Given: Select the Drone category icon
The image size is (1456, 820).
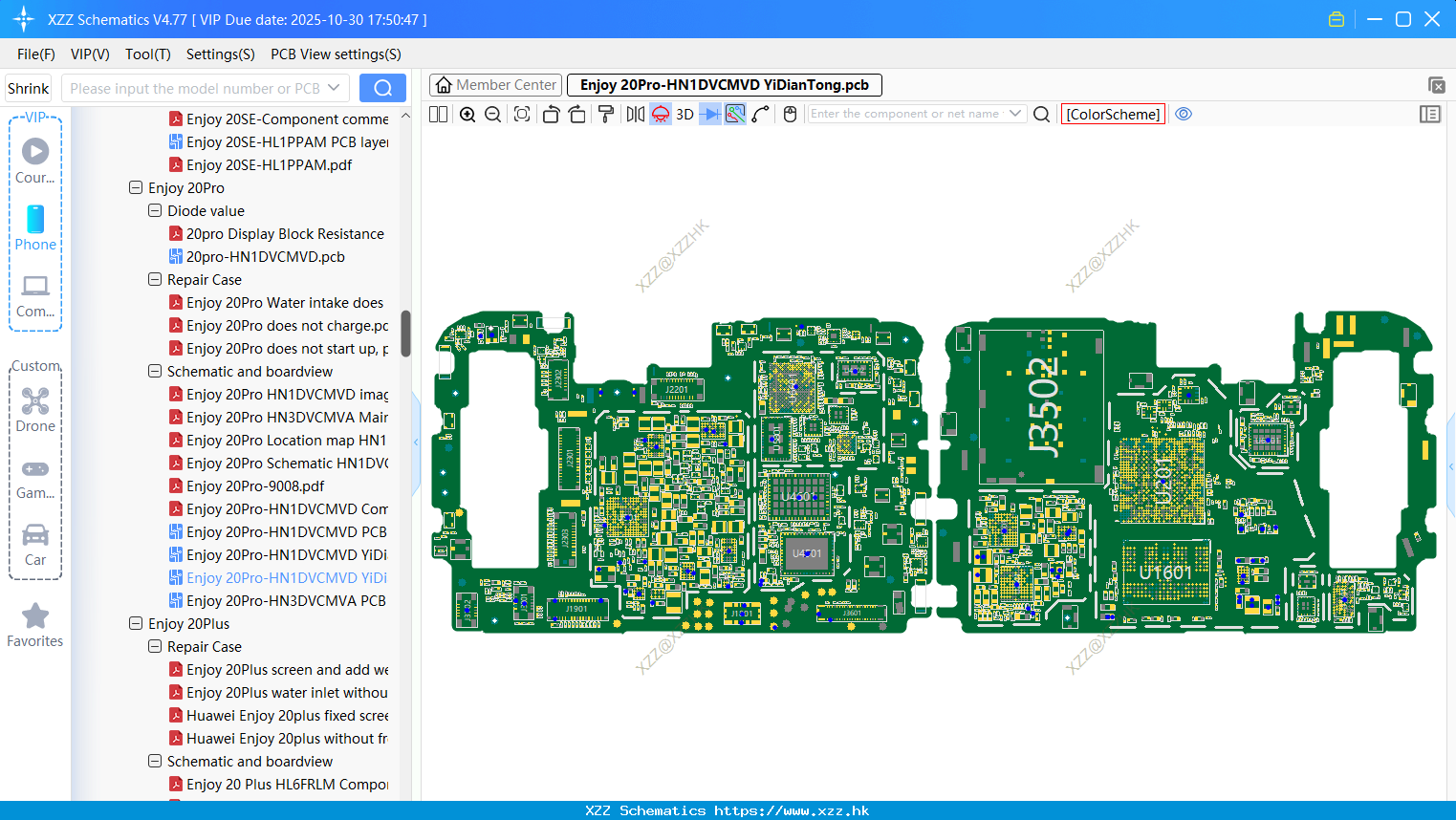Looking at the screenshot, I should (35, 409).
